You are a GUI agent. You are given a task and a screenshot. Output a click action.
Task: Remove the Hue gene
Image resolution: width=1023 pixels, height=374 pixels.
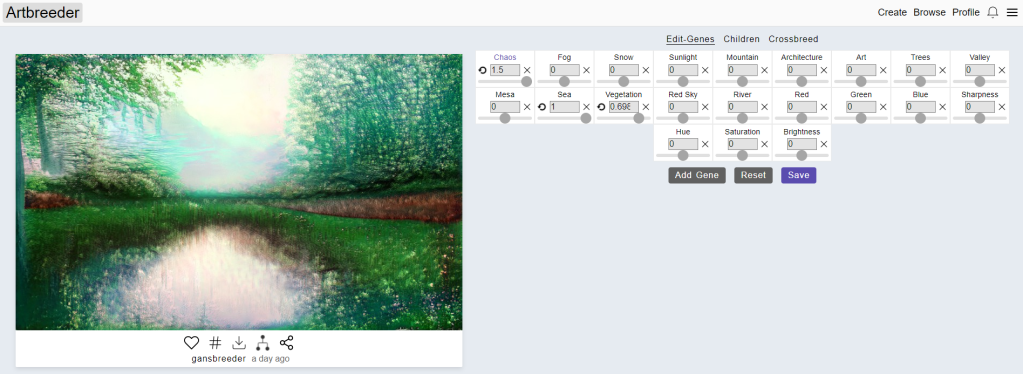coord(705,144)
